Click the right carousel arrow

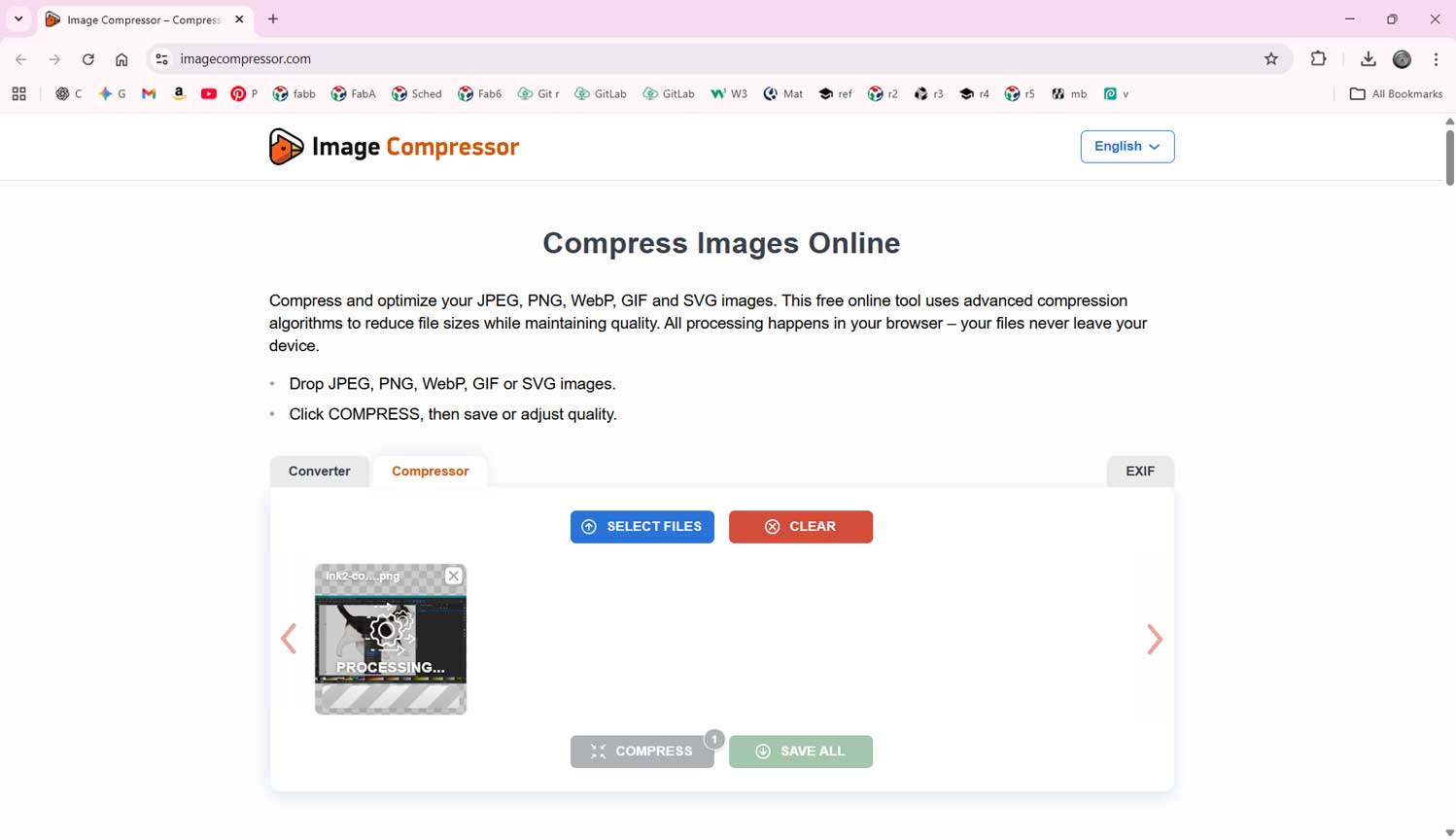(x=1155, y=639)
